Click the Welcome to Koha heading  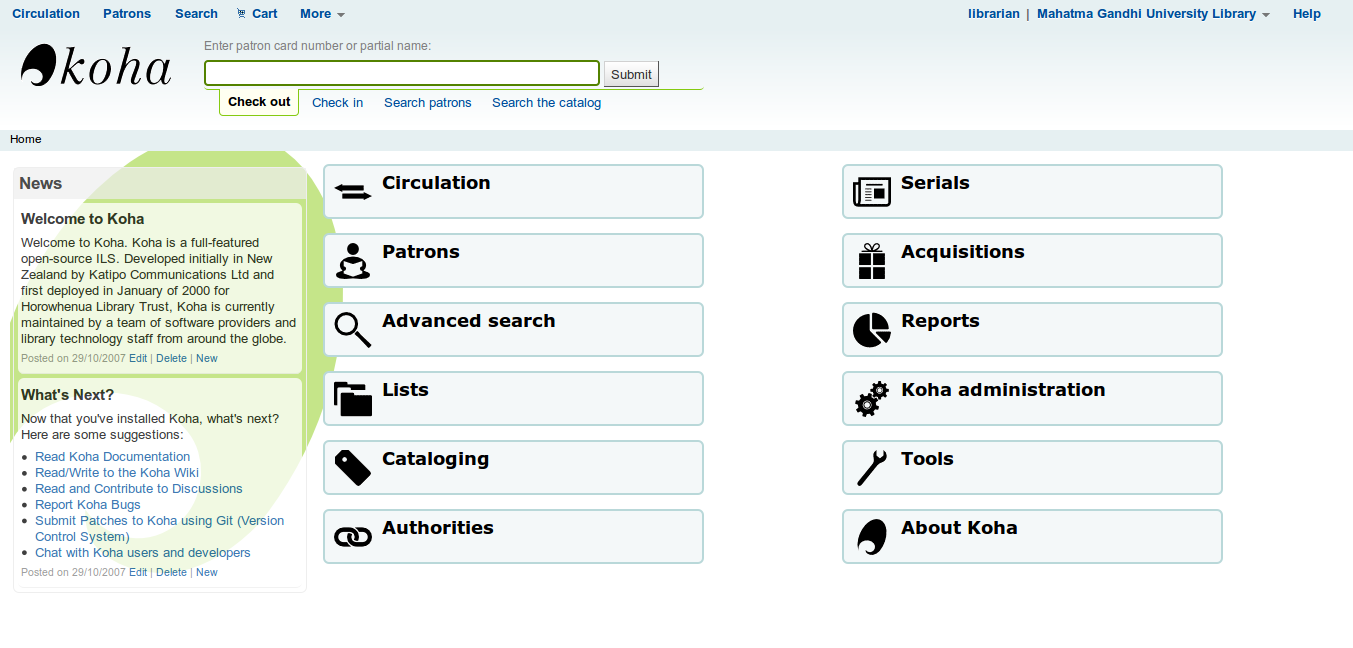(82, 219)
